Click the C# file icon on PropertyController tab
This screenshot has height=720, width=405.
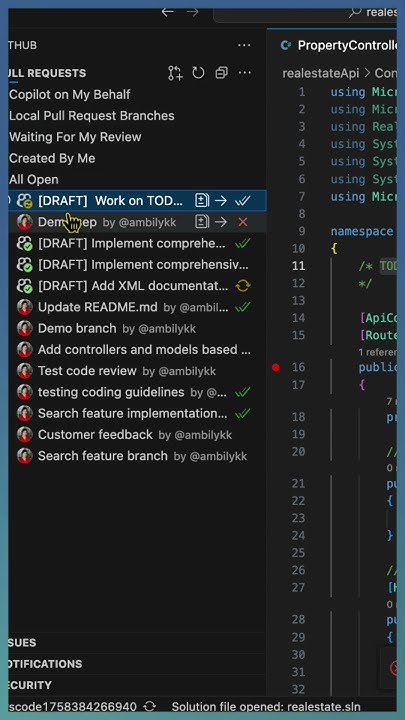pyautogui.click(x=286, y=45)
